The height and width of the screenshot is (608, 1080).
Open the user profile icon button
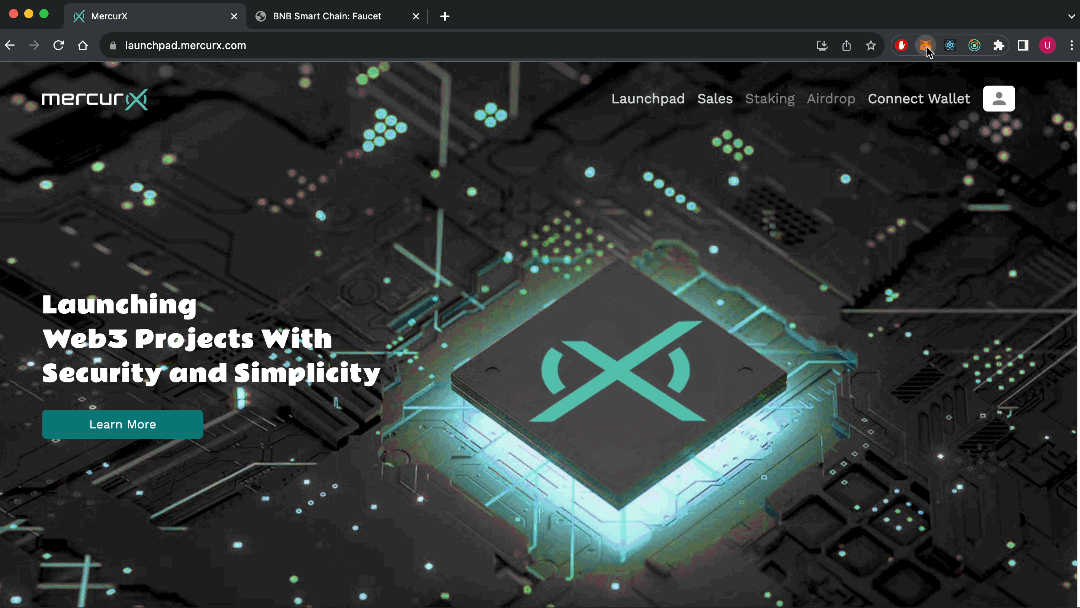click(x=999, y=98)
